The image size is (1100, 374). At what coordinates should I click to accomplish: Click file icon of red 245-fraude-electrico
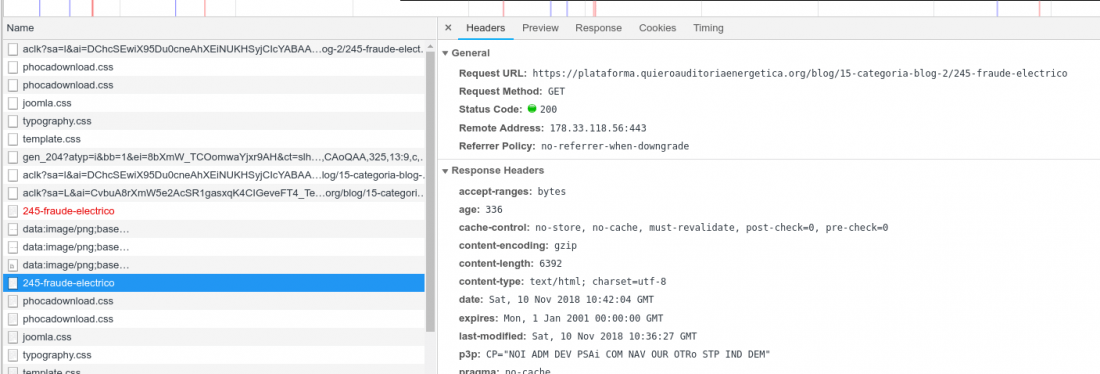tap(13, 211)
